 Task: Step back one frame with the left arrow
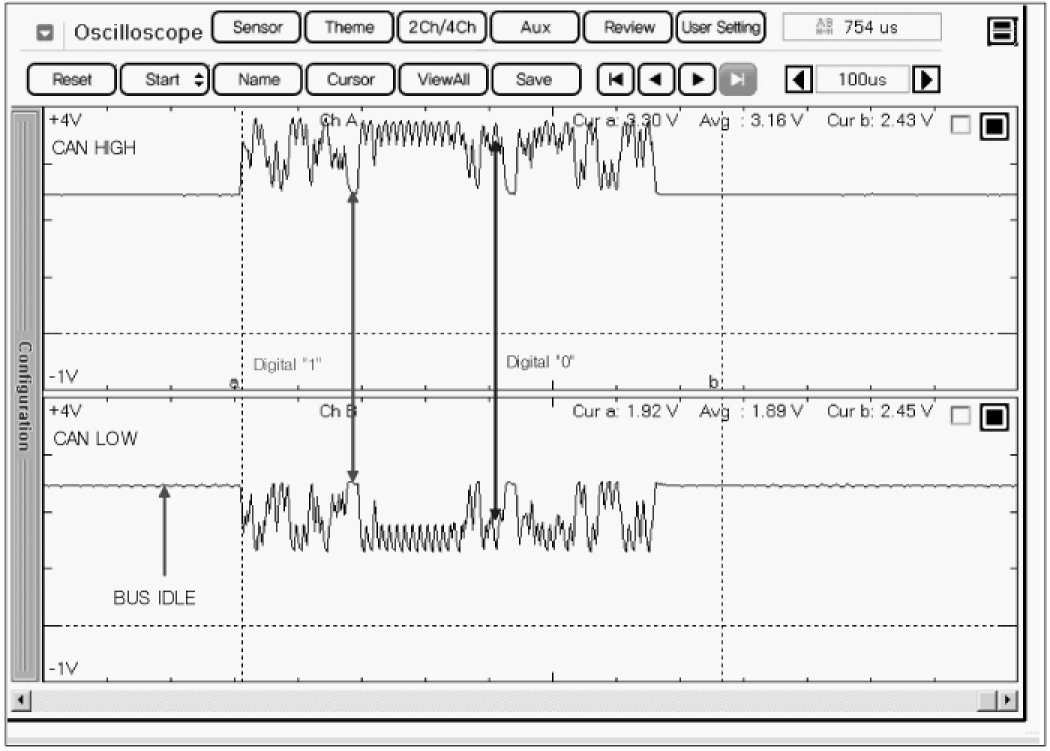pyautogui.click(x=655, y=79)
